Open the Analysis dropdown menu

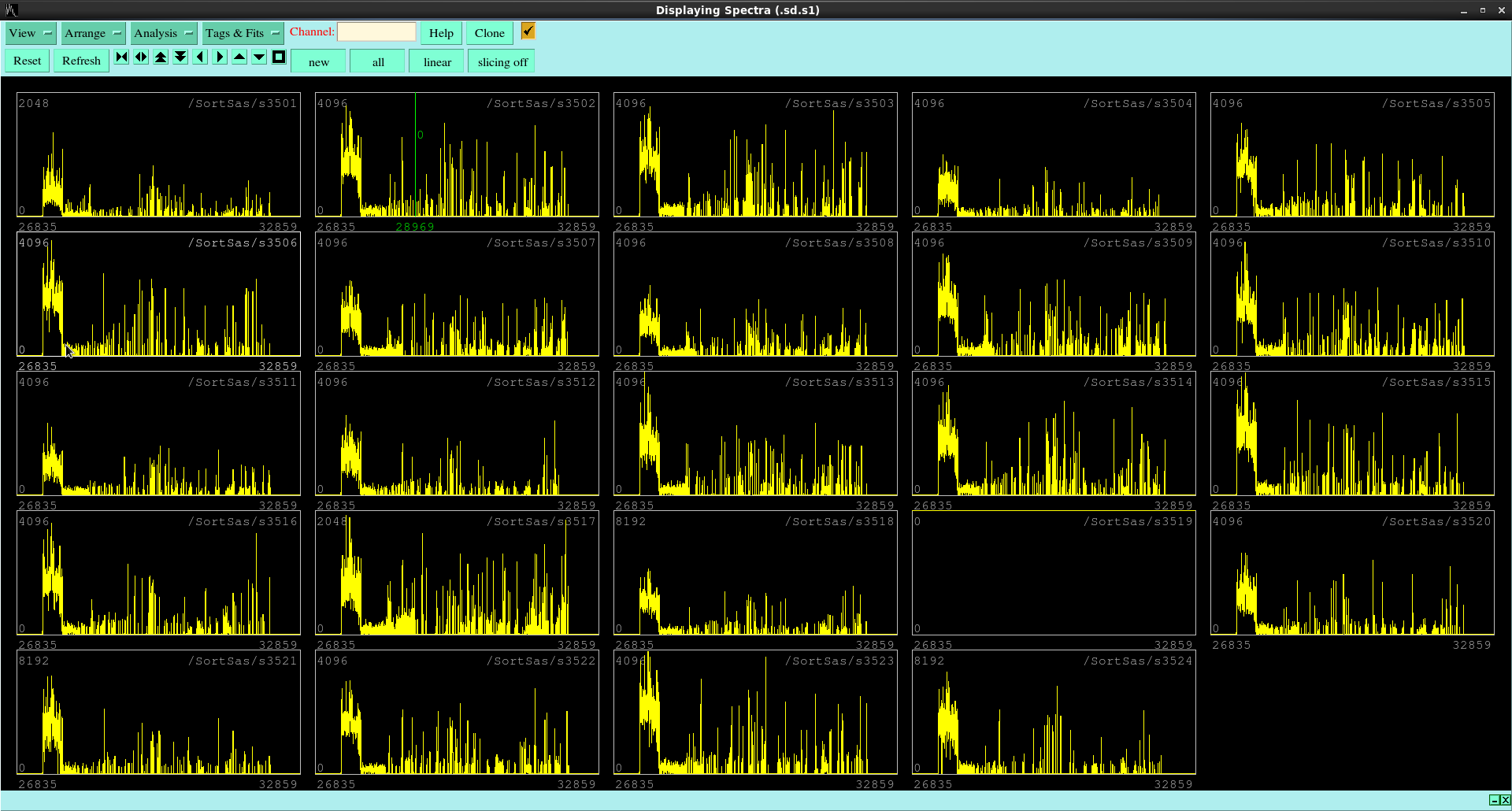[163, 33]
